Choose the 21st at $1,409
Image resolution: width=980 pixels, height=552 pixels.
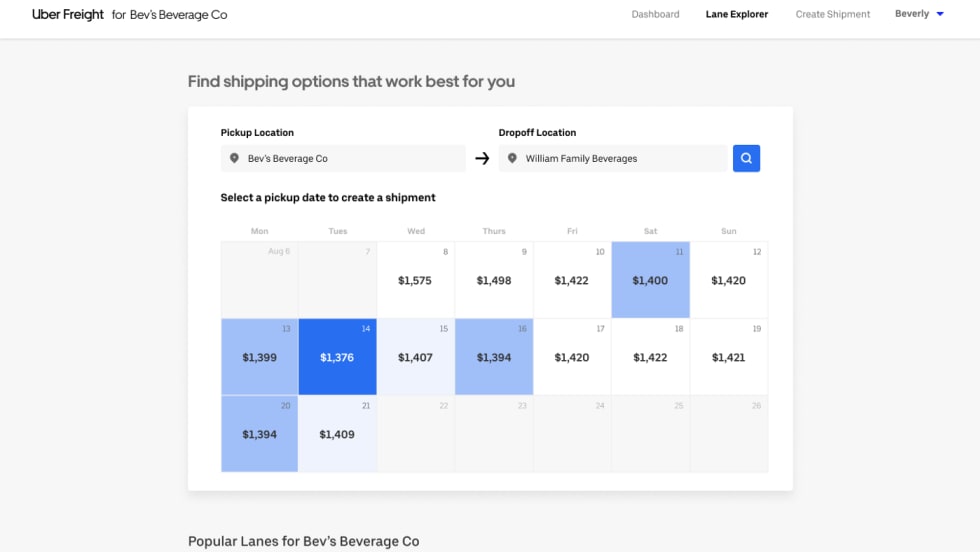click(337, 434)
